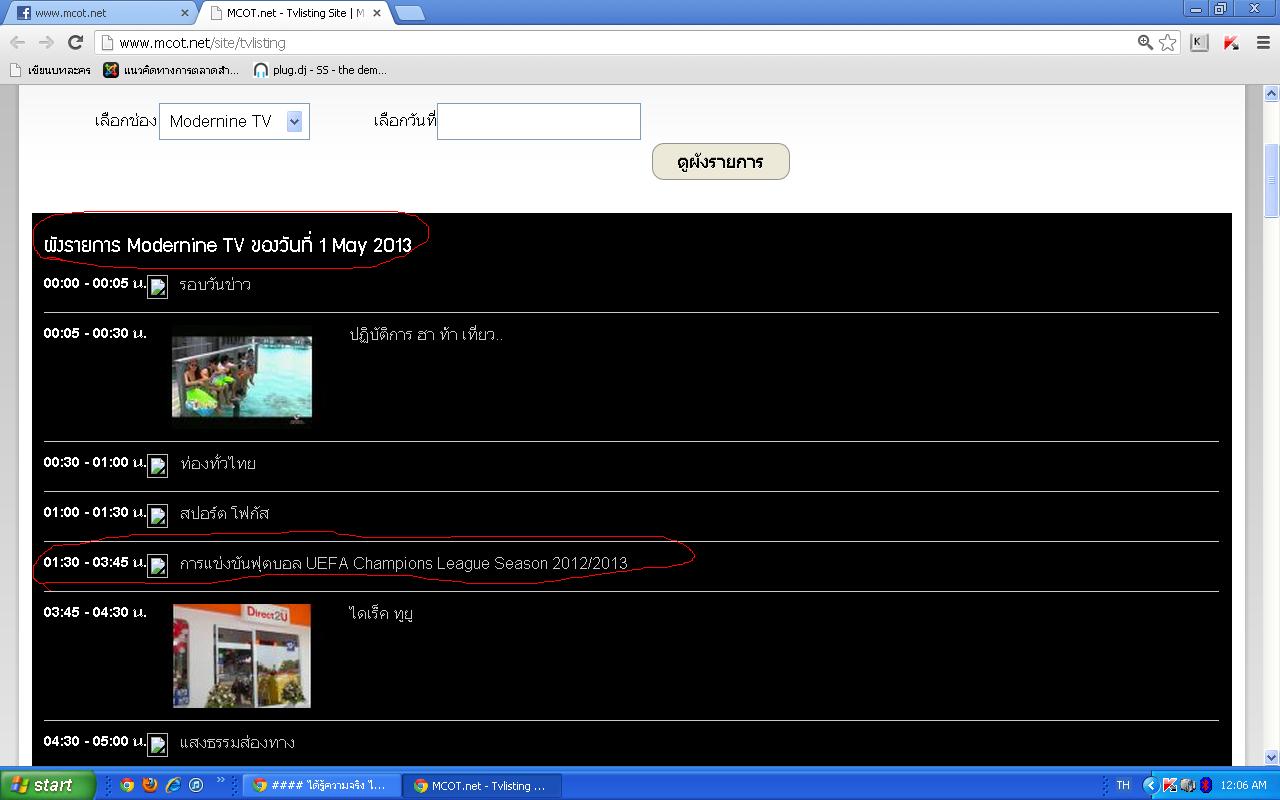The width and height of the screenshot is (1280, 800).
Task: Click the TH language indicator in taskbar
Action: click(x=1123, y=785)
